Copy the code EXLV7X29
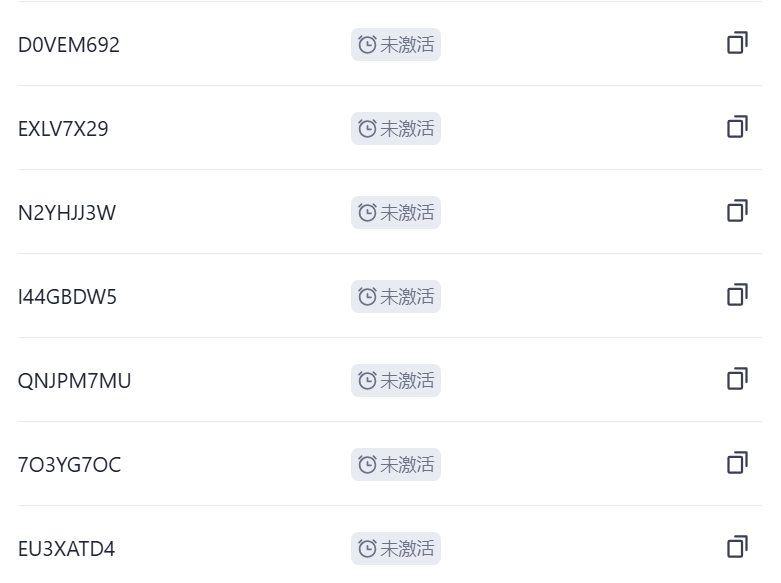781x583 pixels. click(x=737, y=127)
